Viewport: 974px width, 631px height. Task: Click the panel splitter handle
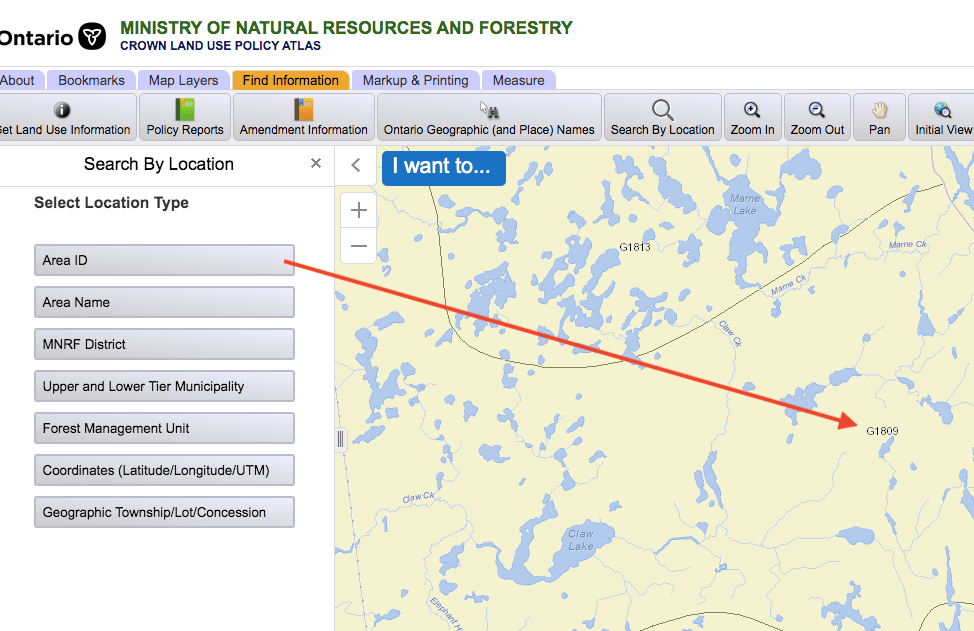[340, 440]
